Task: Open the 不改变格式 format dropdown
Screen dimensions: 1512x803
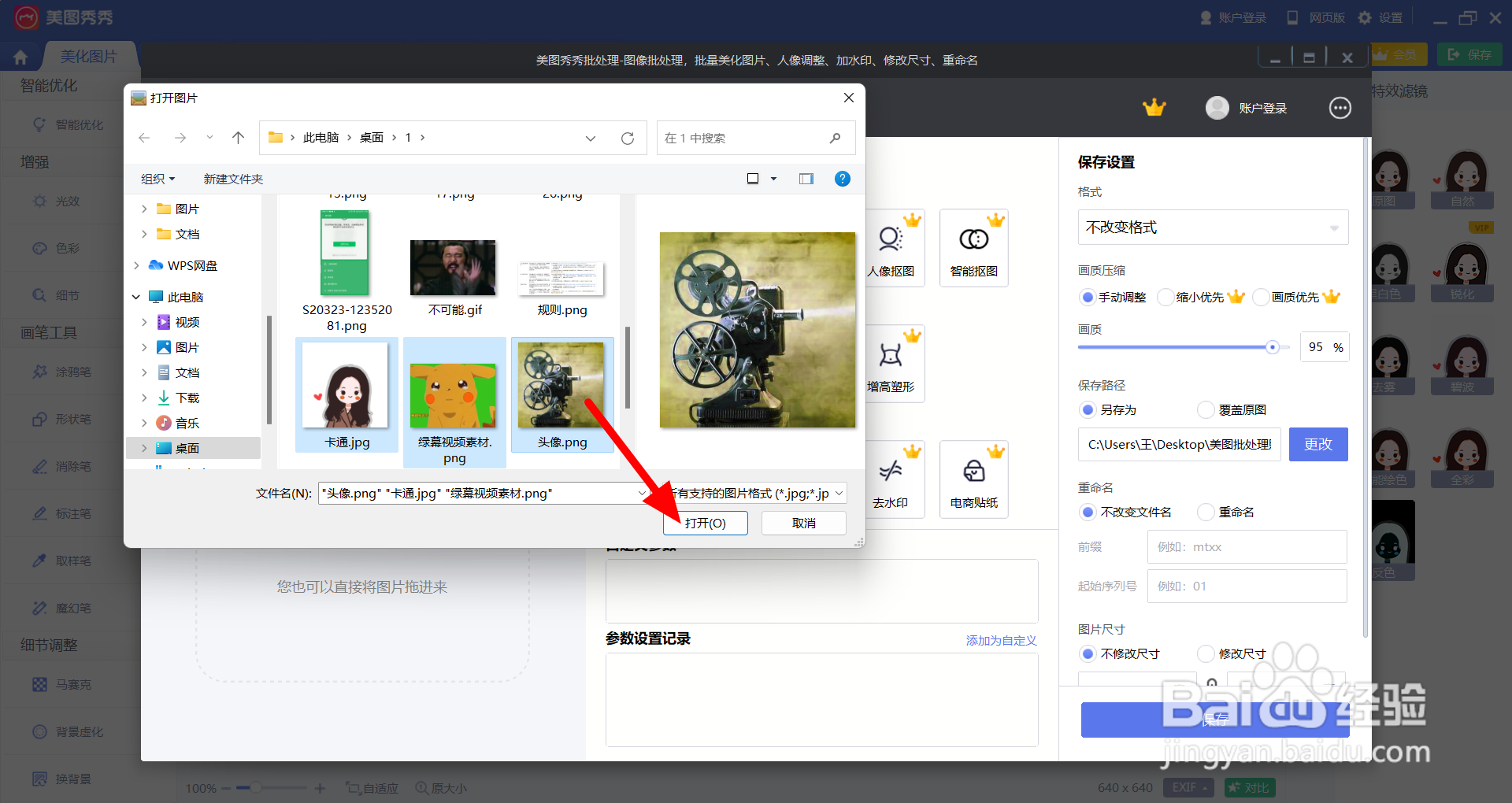Action: pos(1213,228)
